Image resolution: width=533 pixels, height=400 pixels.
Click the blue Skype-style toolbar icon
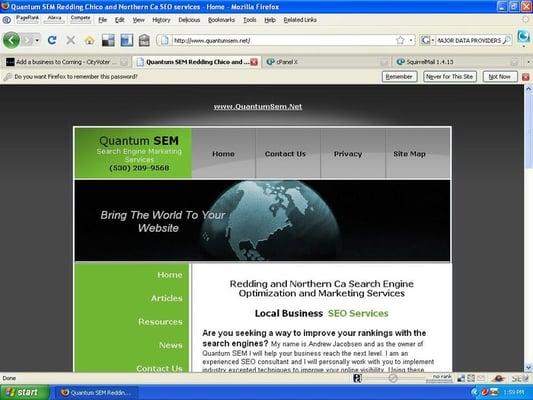[523, 37]
